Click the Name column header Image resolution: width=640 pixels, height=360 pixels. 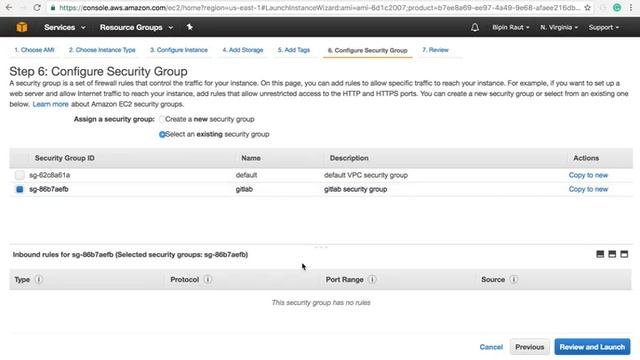pos(251,158)
